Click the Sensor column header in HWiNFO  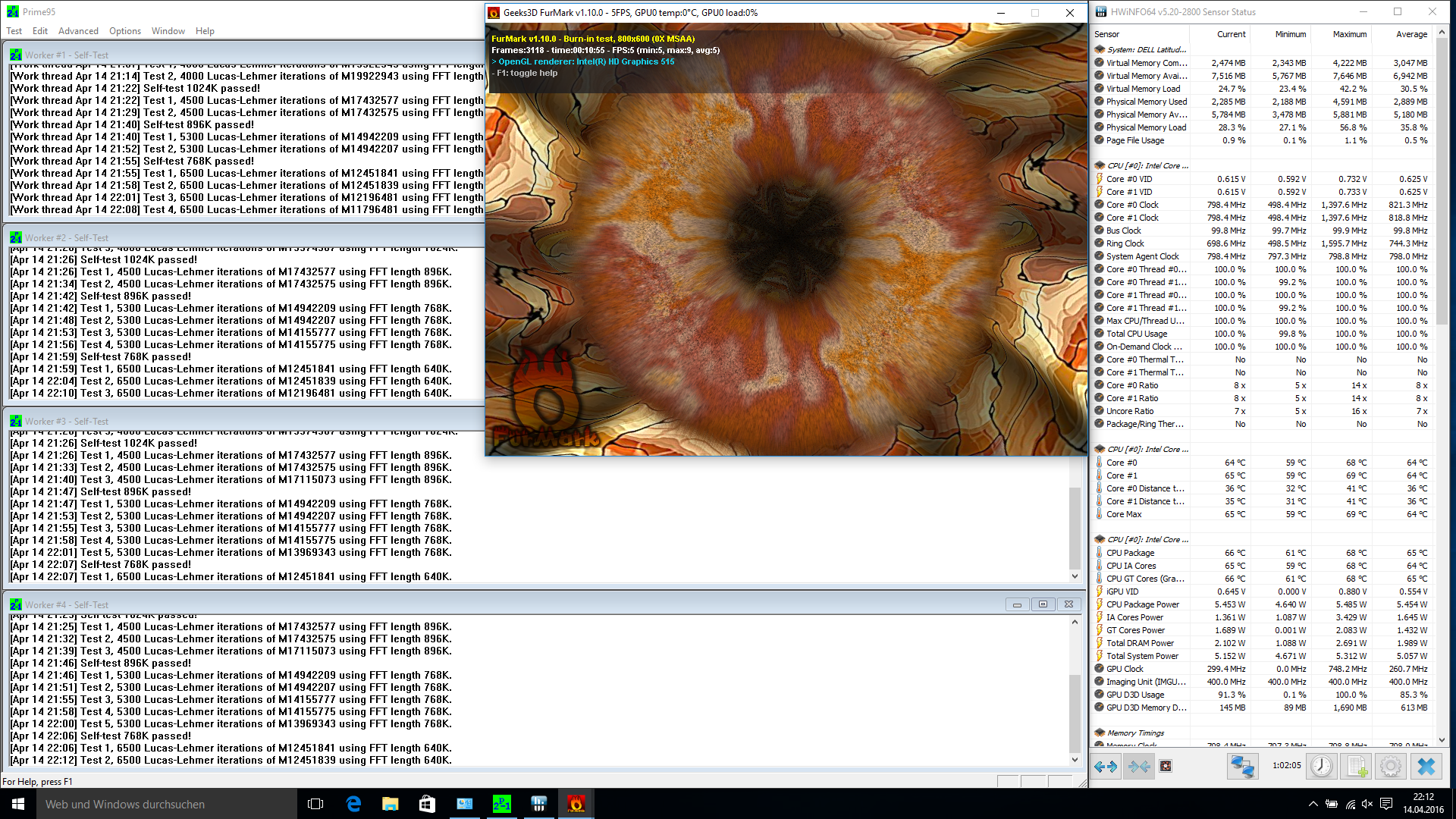[1140, 34]
